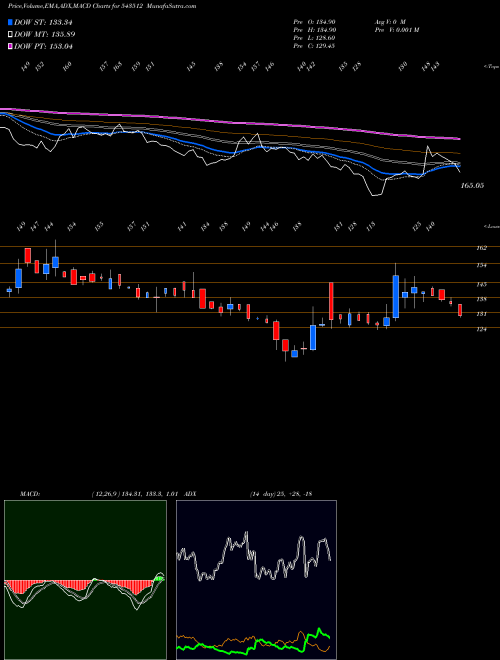Select the 'DOW MT: 135.89' legend label
This screenshot has height=660, width=500.
[45, 35]
